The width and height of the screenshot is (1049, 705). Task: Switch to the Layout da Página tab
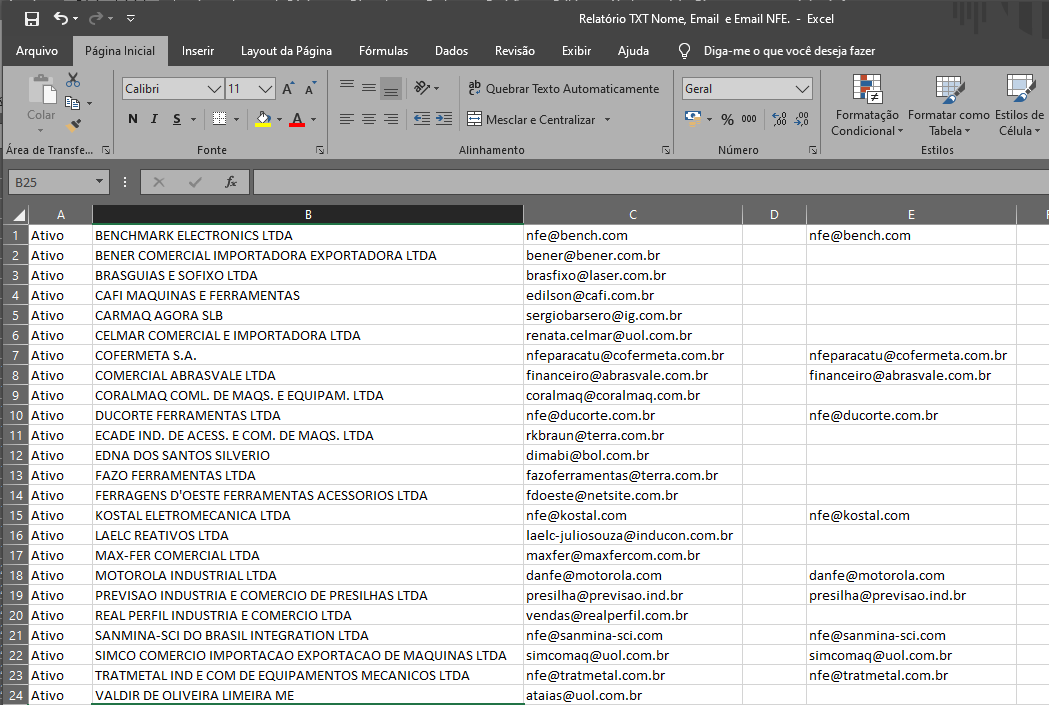(286, 51)
